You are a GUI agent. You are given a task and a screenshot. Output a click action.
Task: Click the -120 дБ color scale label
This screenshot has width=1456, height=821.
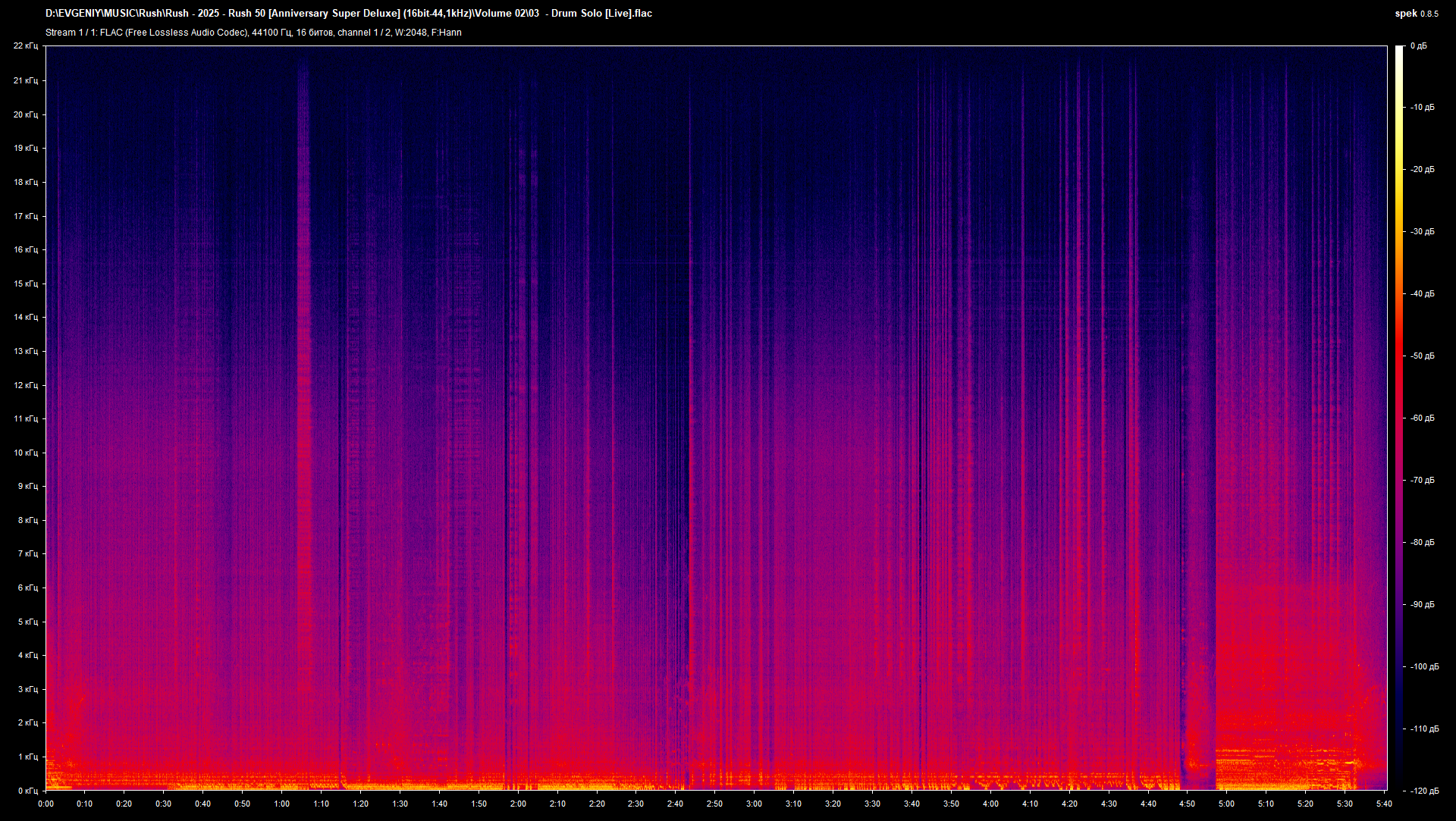(1424, 791)
